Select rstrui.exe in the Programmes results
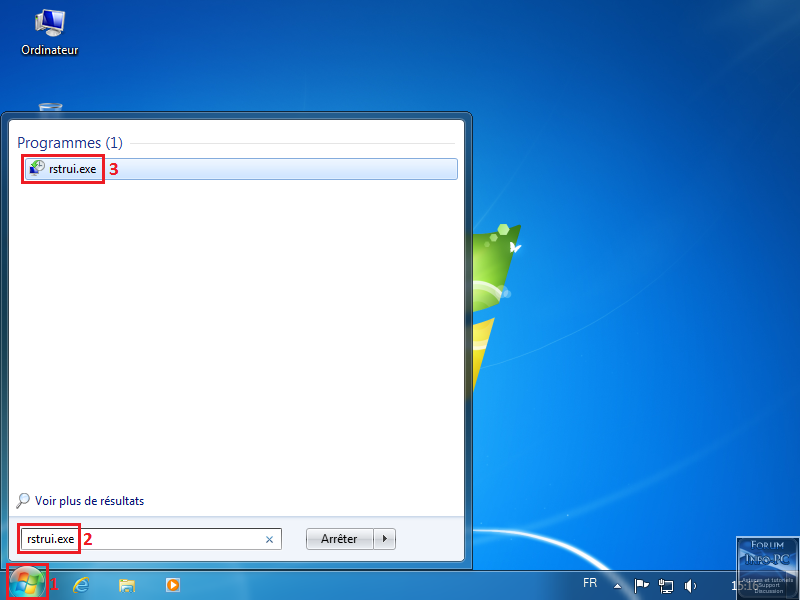Viewport: 800px width, 600px height. (73, 169)
